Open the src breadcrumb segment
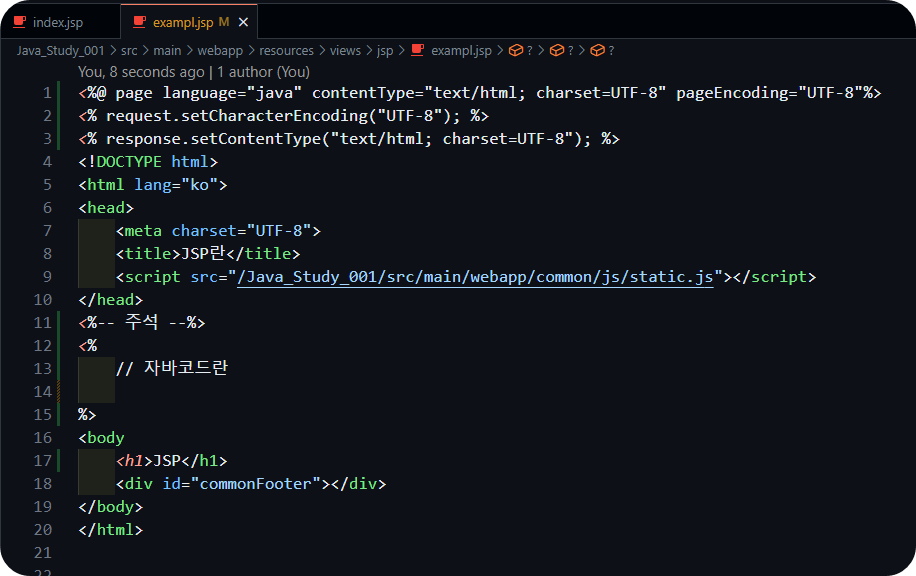The height and width of the screenshot is (576, 916). [129, 51]
